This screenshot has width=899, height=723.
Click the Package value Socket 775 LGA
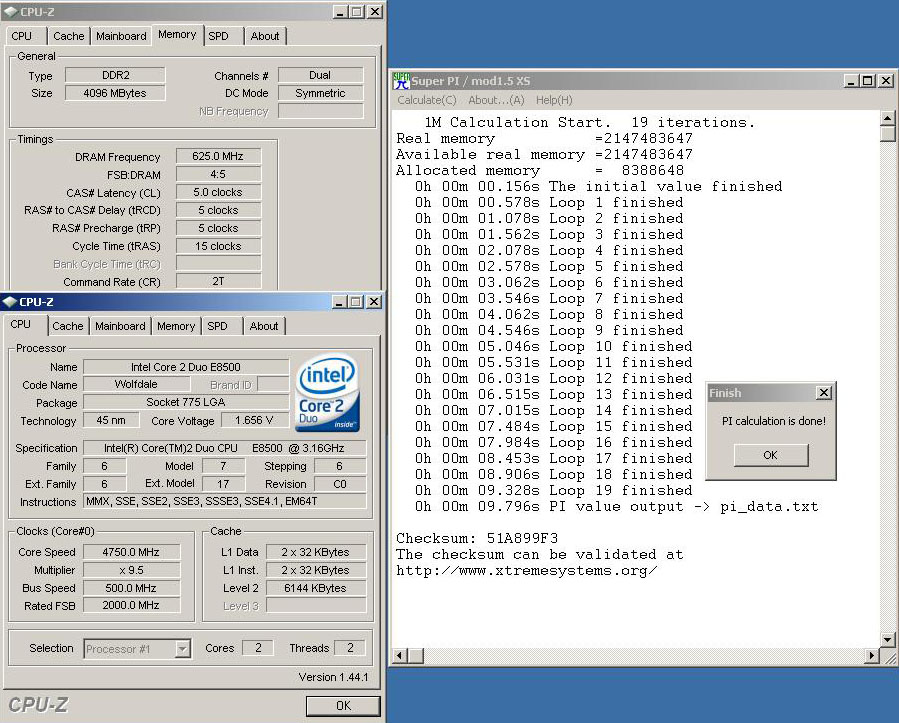coord(186,402)
